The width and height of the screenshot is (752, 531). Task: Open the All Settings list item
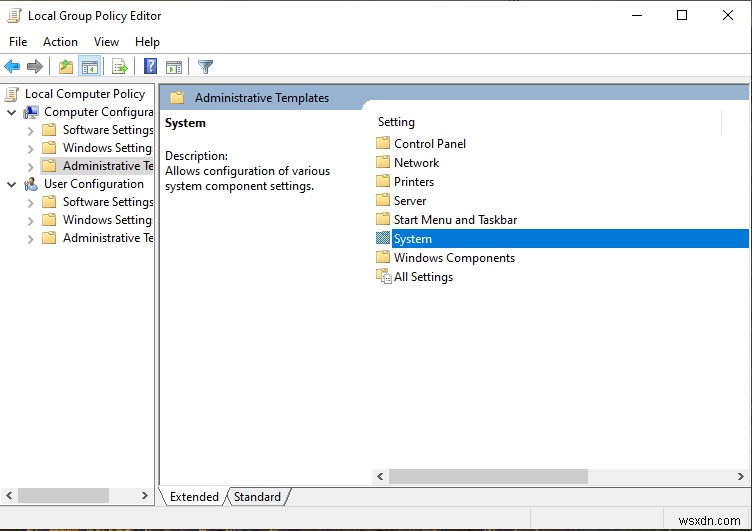point(423,277)
